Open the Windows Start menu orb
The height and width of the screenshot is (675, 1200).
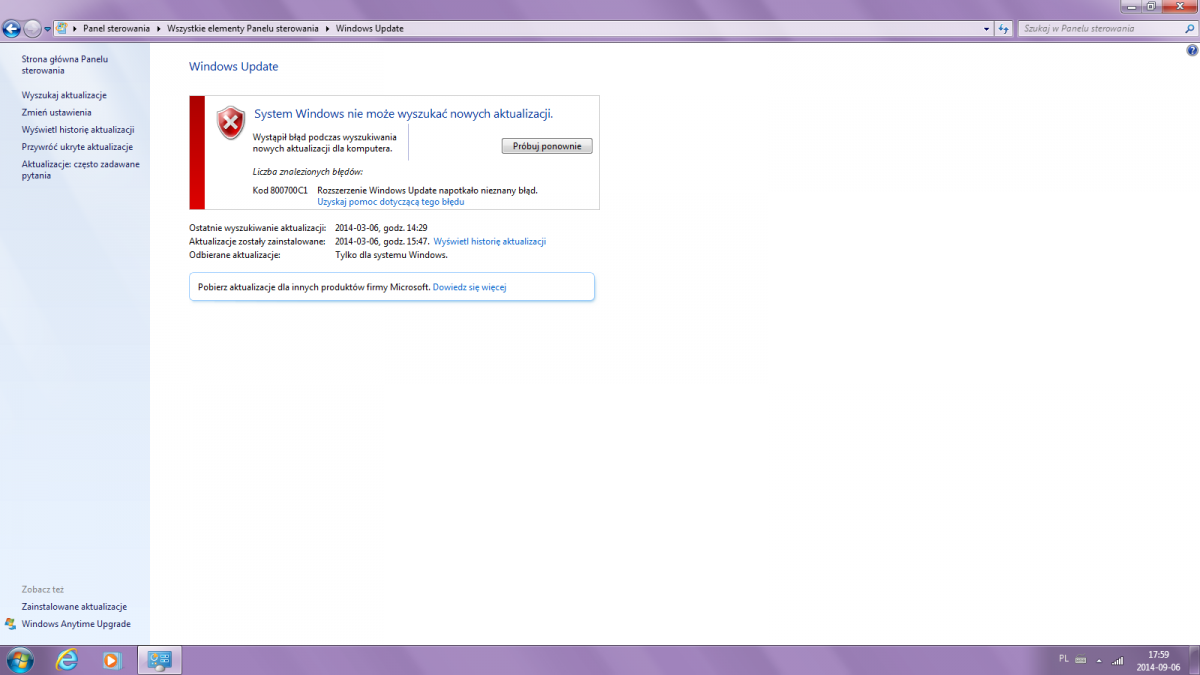(x=19, y=660)
